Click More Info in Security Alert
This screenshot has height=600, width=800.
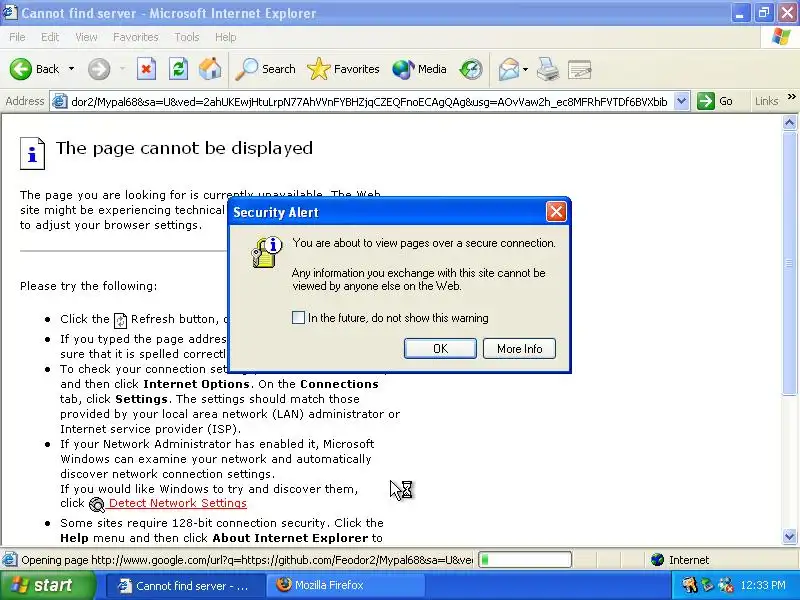[519, 348]
